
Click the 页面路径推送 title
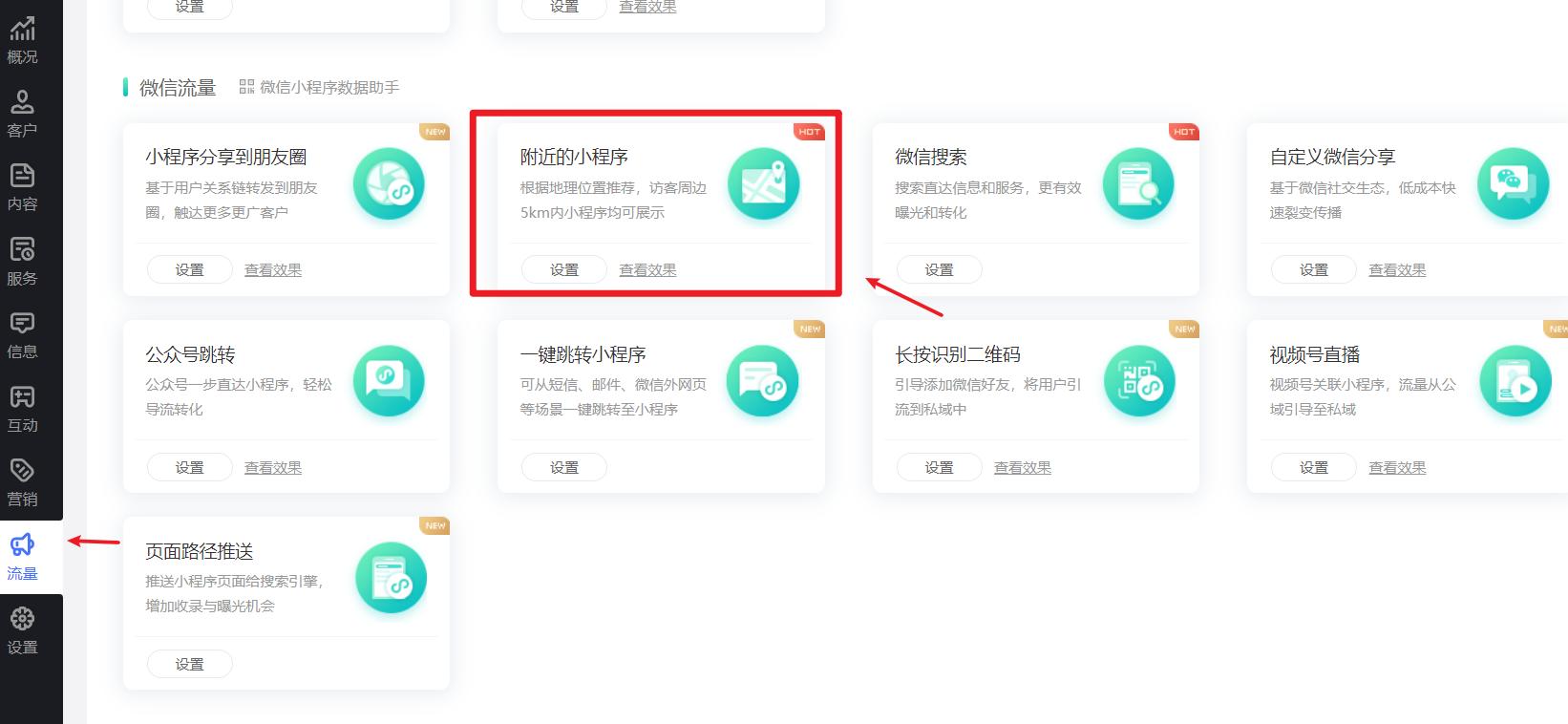[200, 551]
